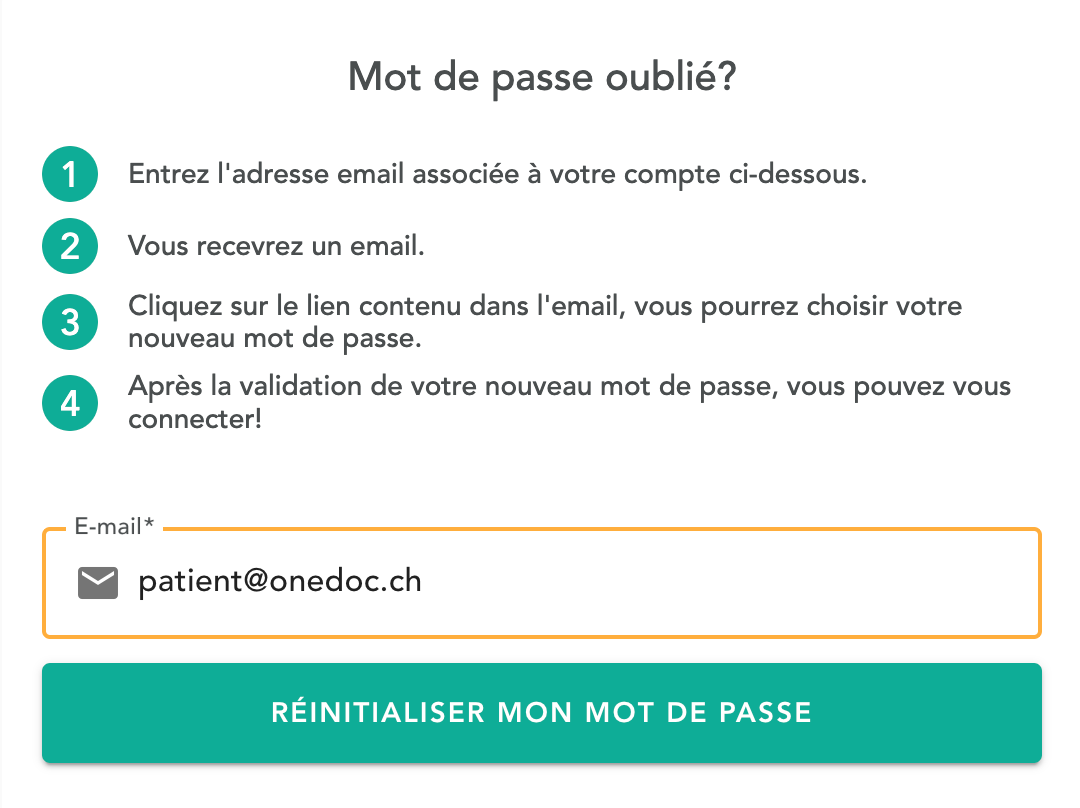The height and width of the screenshot is (808, 1080).
Task: Click the word "connecter!" in step four
Action: pos(195,419)
